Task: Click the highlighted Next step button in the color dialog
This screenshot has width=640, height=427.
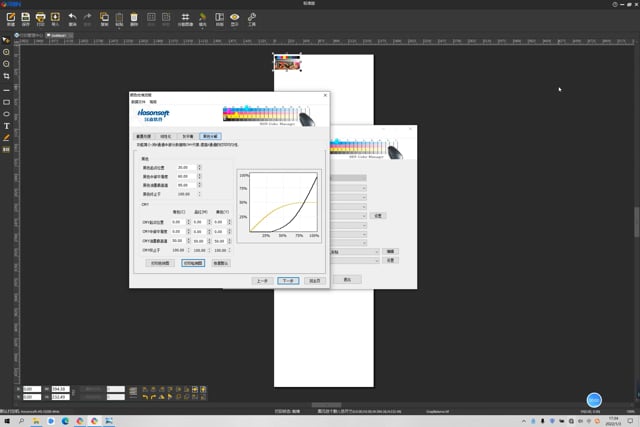Action: (x=288, y=281)
